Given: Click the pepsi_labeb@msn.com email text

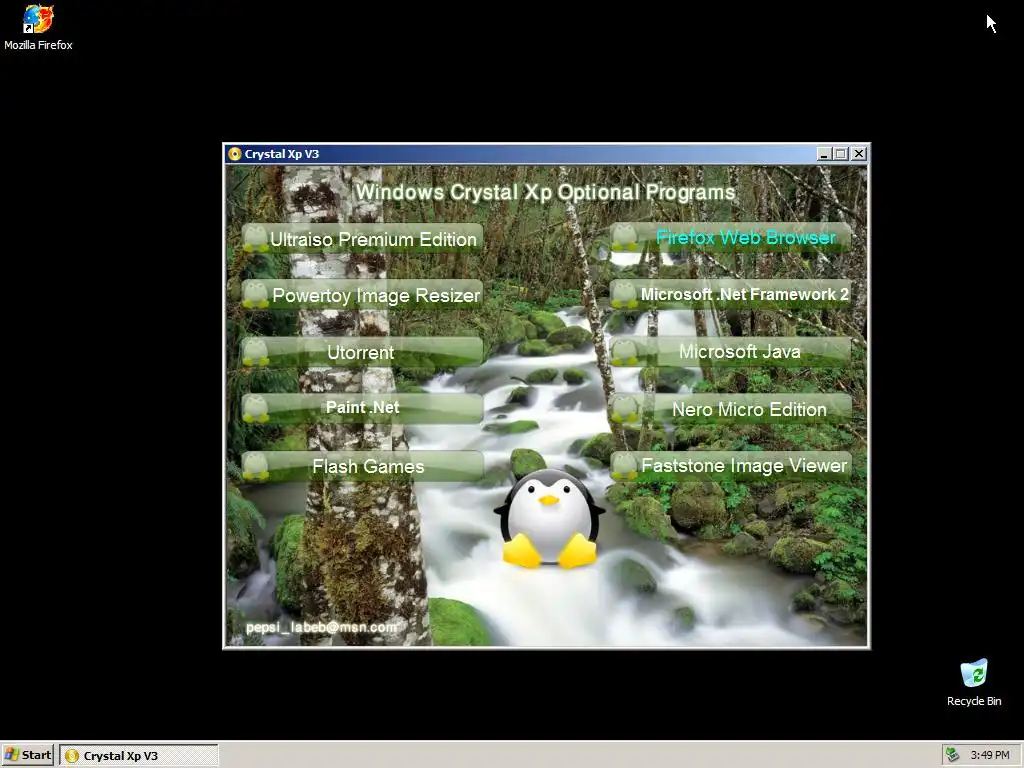Looking at the screenshot, I should (321, 627).
